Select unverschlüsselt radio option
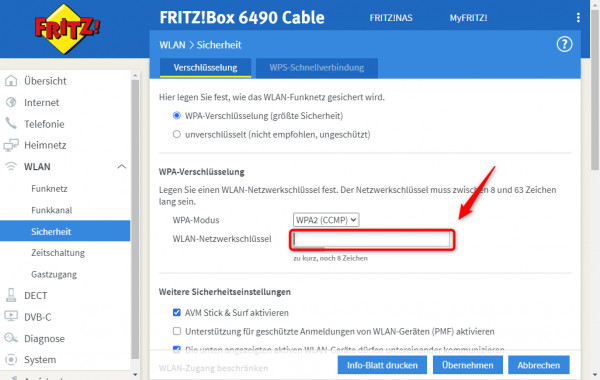Viewport: 600px width, 380px height. pyautogui.click(x=176, y=134)
